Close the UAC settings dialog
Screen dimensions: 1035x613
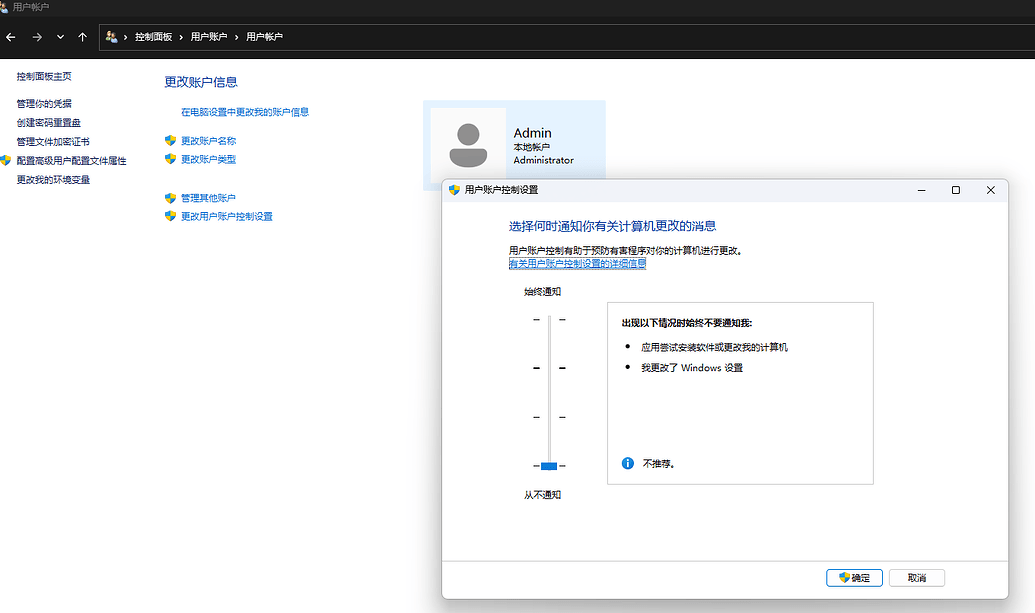click(991, 190)
